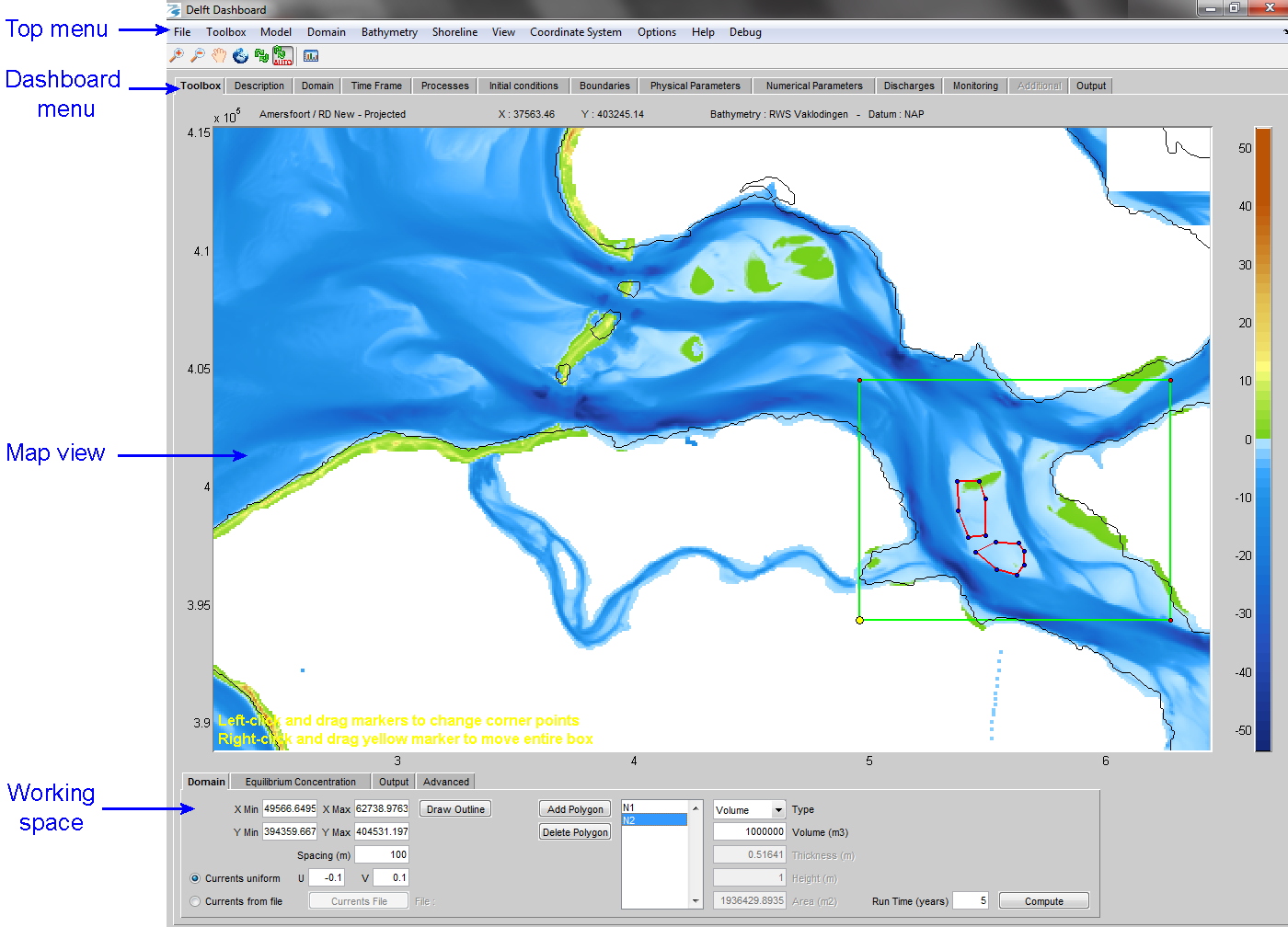Screen dimensions: 1288x927
Task: Click the globe zoom-to-world icon
Action: (x=240, y=56)
